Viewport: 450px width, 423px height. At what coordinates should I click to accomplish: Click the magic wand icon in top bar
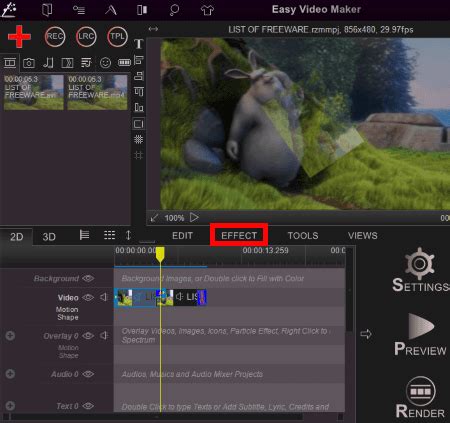coord(9,9)
